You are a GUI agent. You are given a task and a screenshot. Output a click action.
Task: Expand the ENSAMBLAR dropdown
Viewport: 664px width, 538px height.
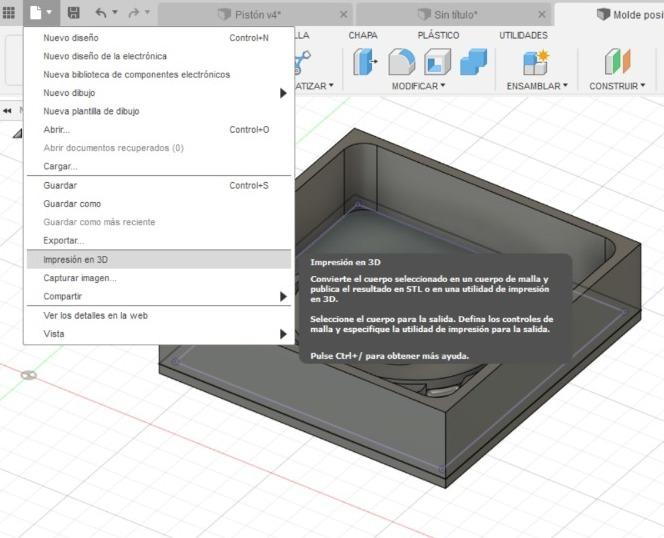pyautogui.click(x=537, y=86)
